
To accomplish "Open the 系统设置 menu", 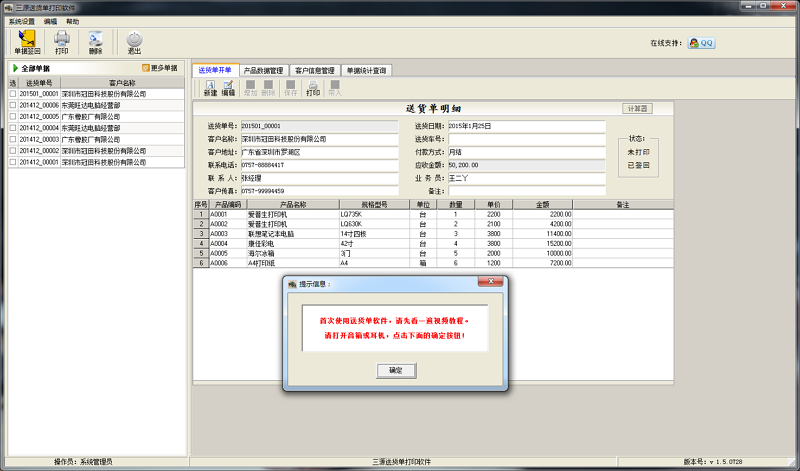I will (22, 21).
